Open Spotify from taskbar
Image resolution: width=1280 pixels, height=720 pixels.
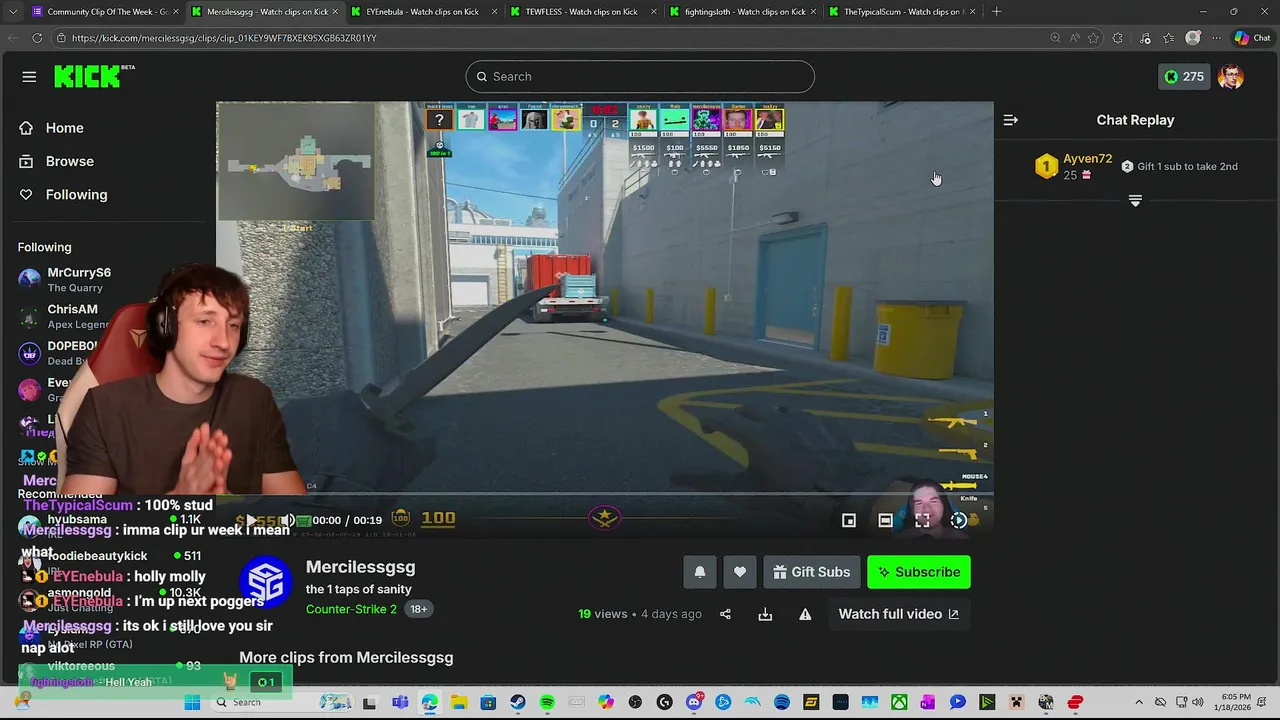pos(547,703)
